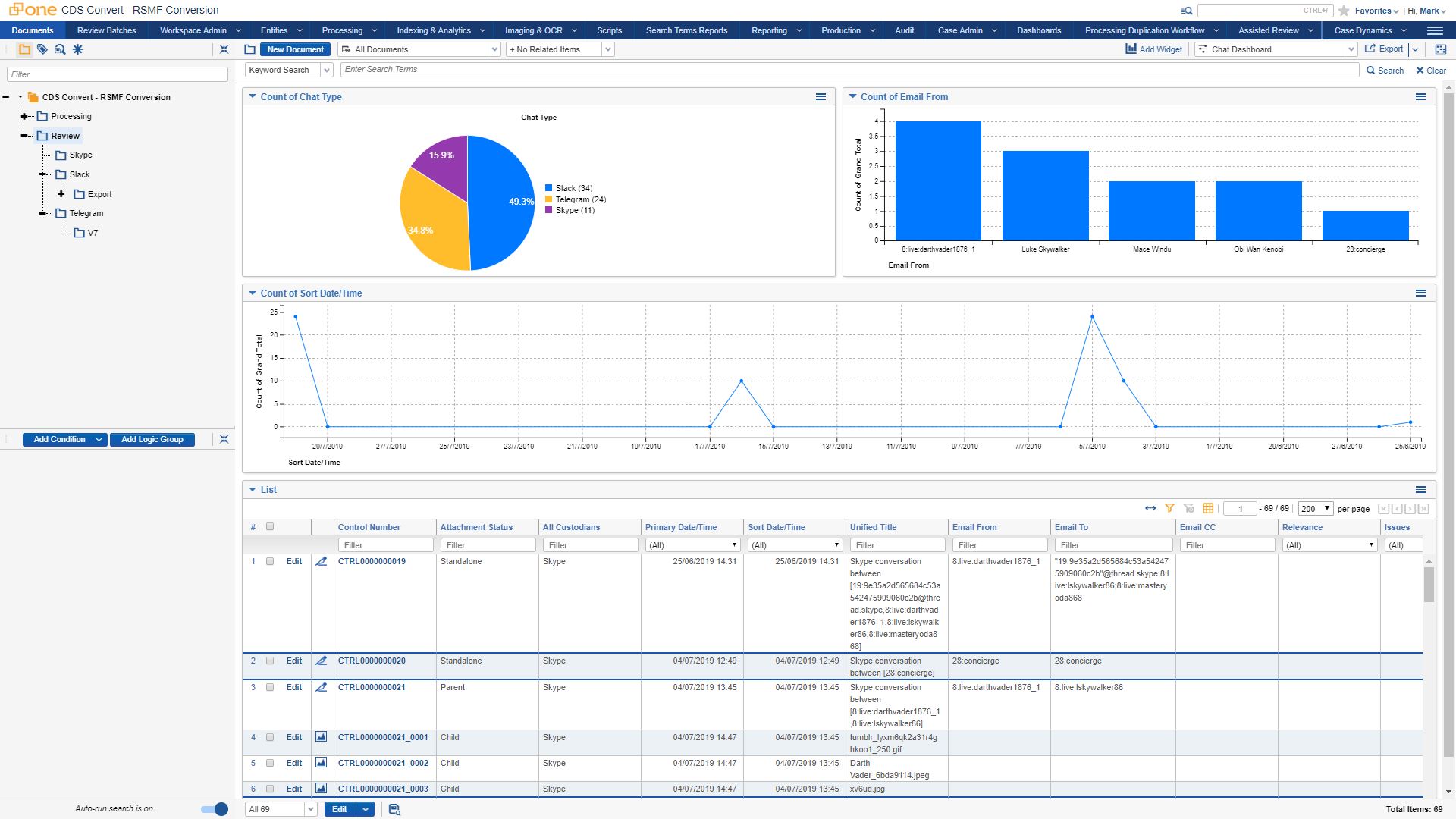Click the purple Skype legend swatch
The width and height of the screenshot is (1456, 819).
click(549, 210)
